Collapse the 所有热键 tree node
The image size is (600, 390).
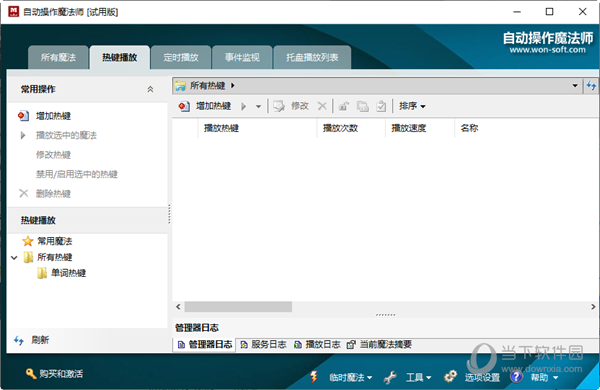pyautogui.click(x=14, y=258)
